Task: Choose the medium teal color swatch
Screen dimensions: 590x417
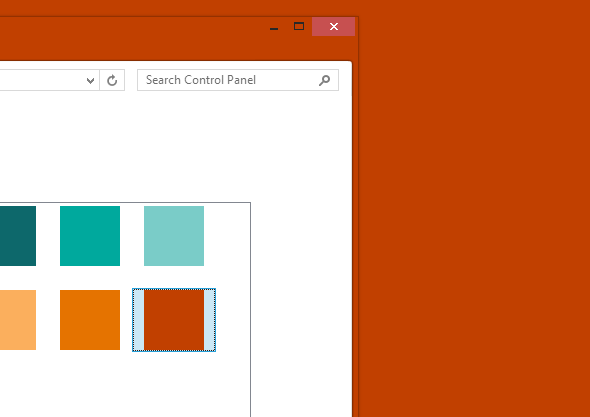Action: tap(90, 236)
